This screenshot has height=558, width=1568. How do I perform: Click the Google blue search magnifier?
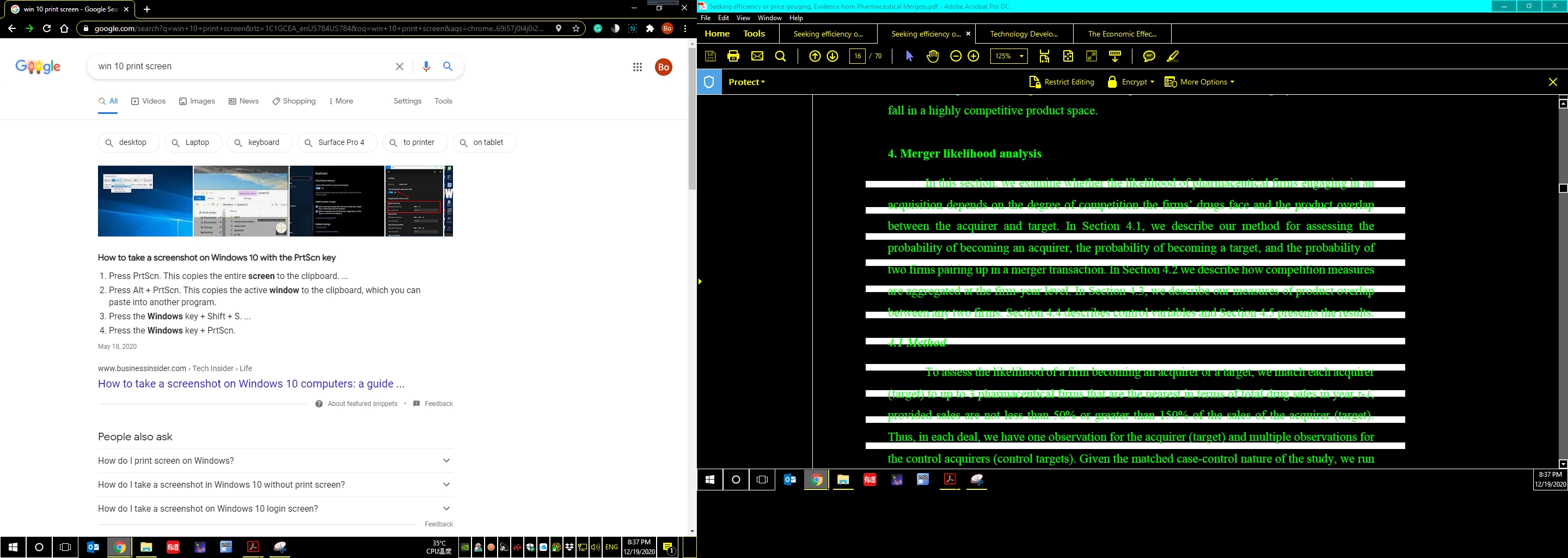(448, 66)
